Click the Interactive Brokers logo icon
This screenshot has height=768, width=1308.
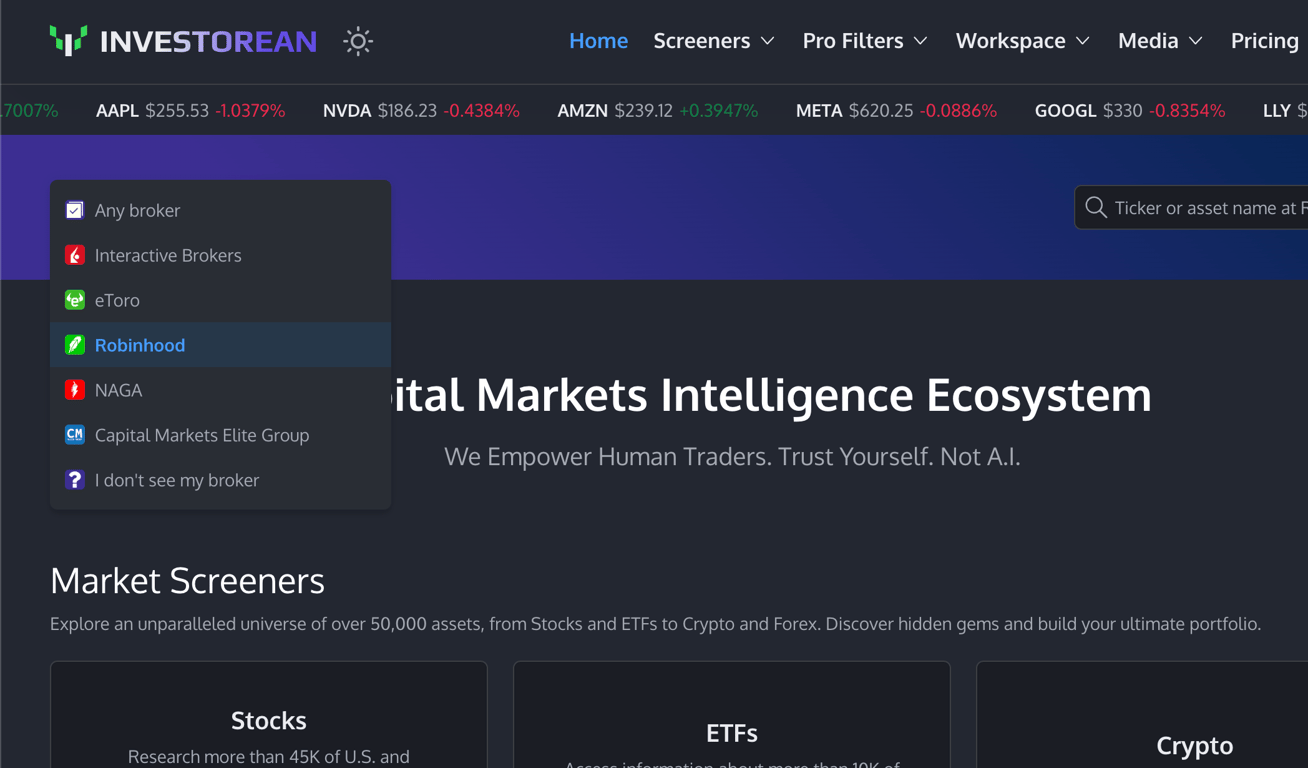tap(75, 255)
